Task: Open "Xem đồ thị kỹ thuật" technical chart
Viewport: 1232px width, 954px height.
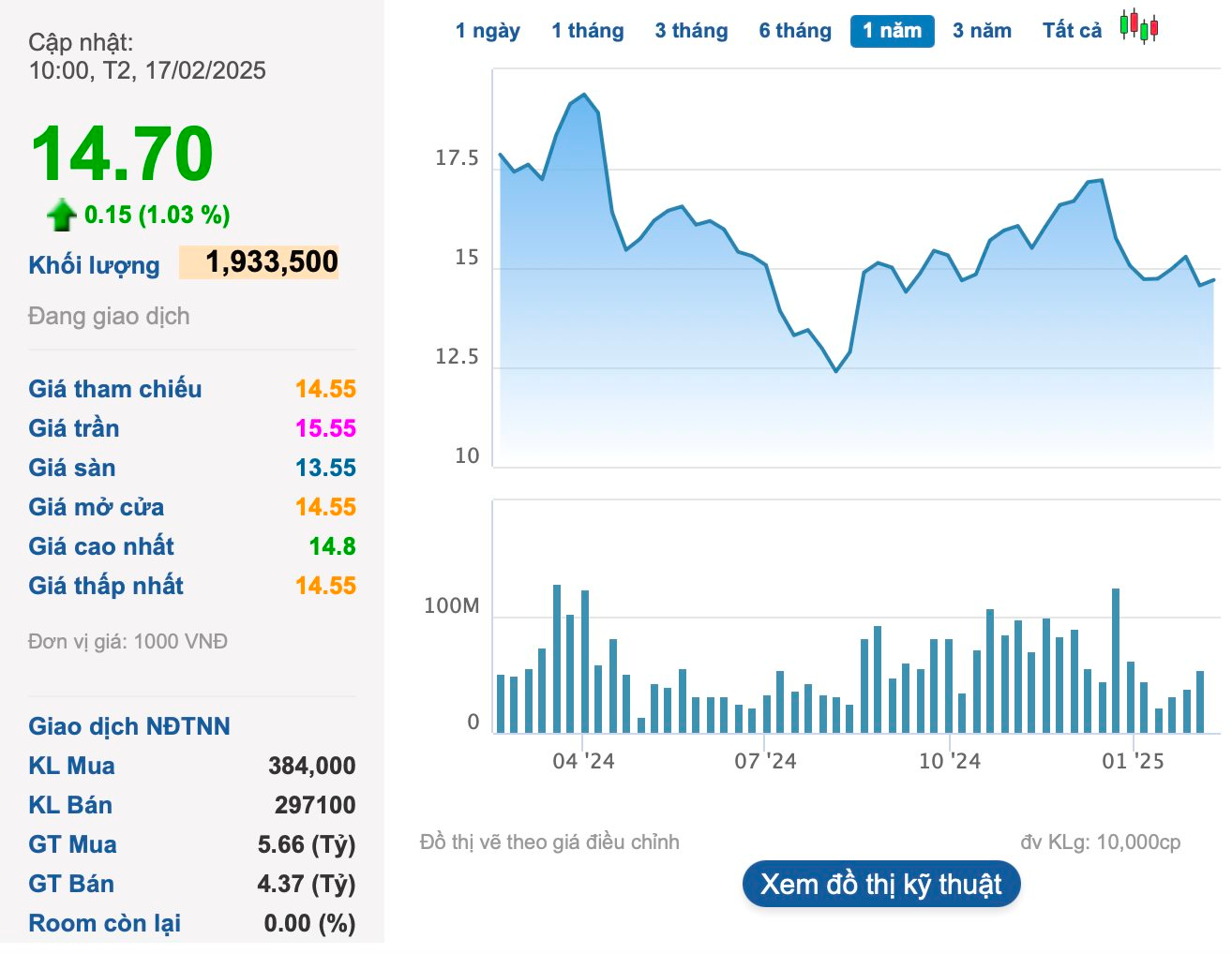Action: pyautogui.click(x=881, y=883)
